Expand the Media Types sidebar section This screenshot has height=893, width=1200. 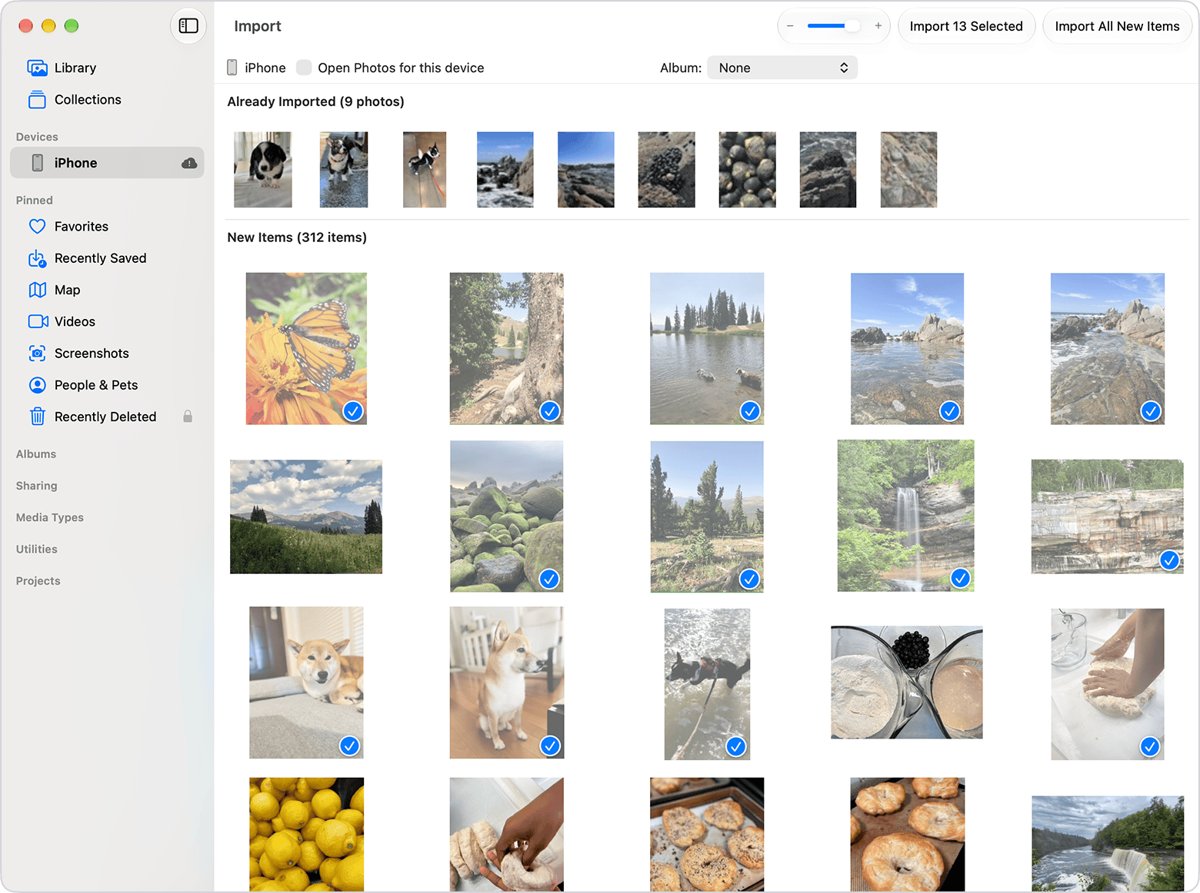50,518
